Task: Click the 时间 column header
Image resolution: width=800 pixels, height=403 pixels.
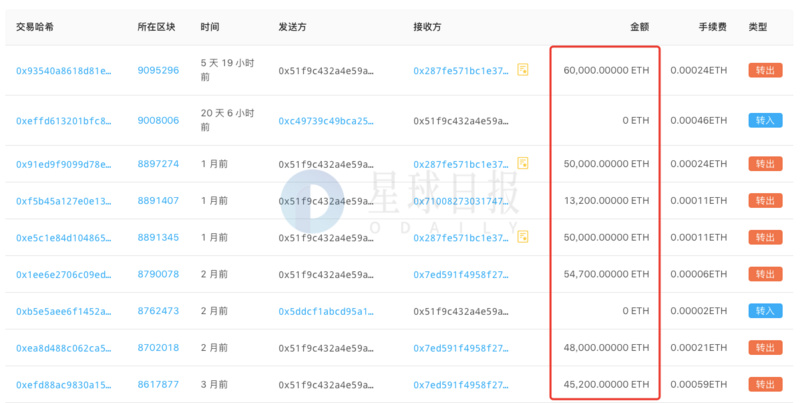Action: tap(210, 27)
